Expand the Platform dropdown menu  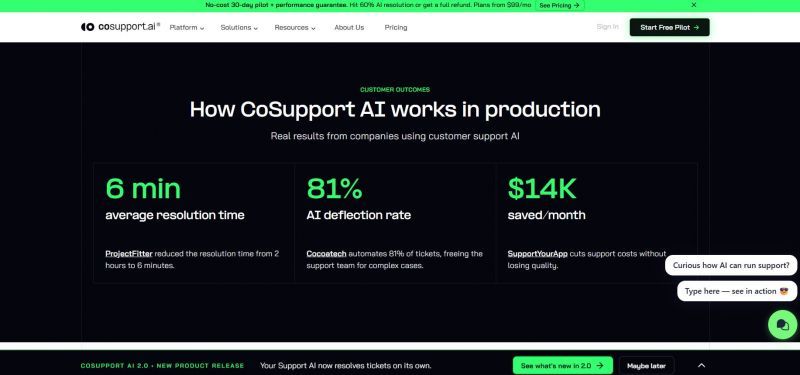point(187,28)
